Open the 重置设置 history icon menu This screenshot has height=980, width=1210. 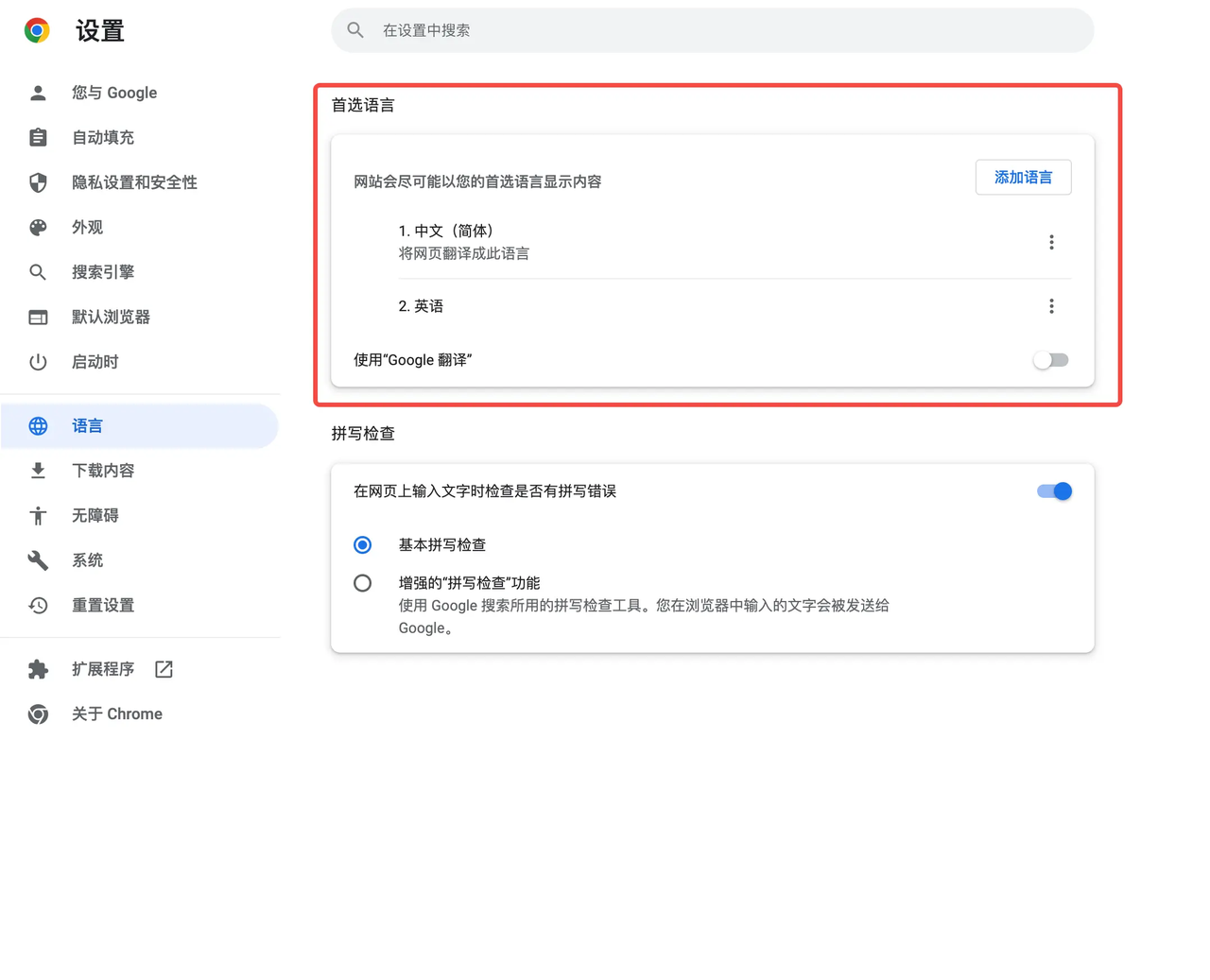point(38,605)
